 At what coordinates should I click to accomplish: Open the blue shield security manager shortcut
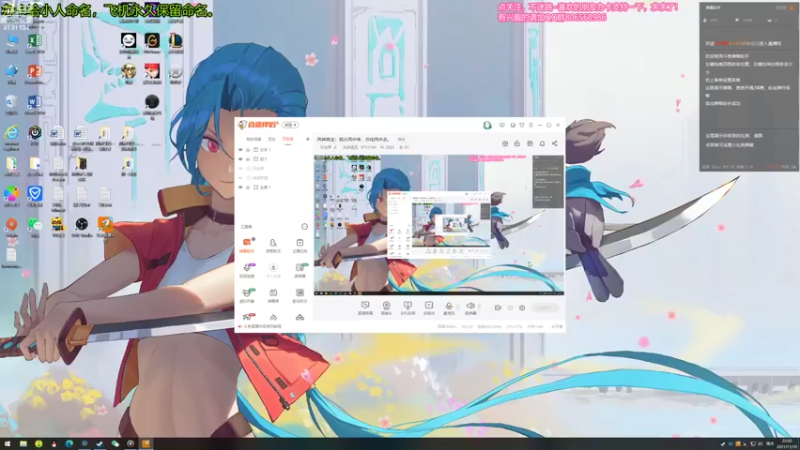point(35,196)
